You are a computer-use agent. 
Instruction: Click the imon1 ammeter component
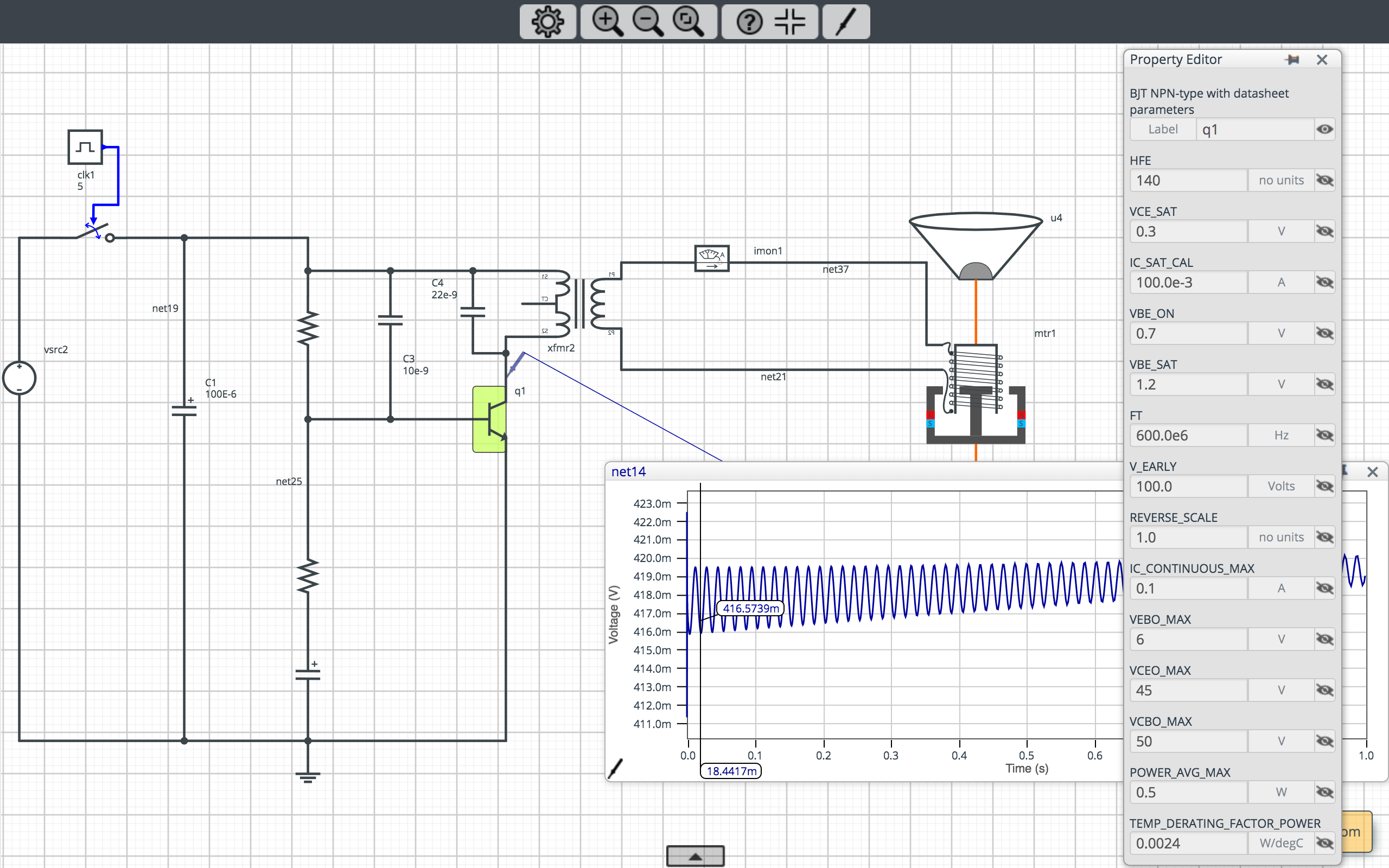coord(712,258)
